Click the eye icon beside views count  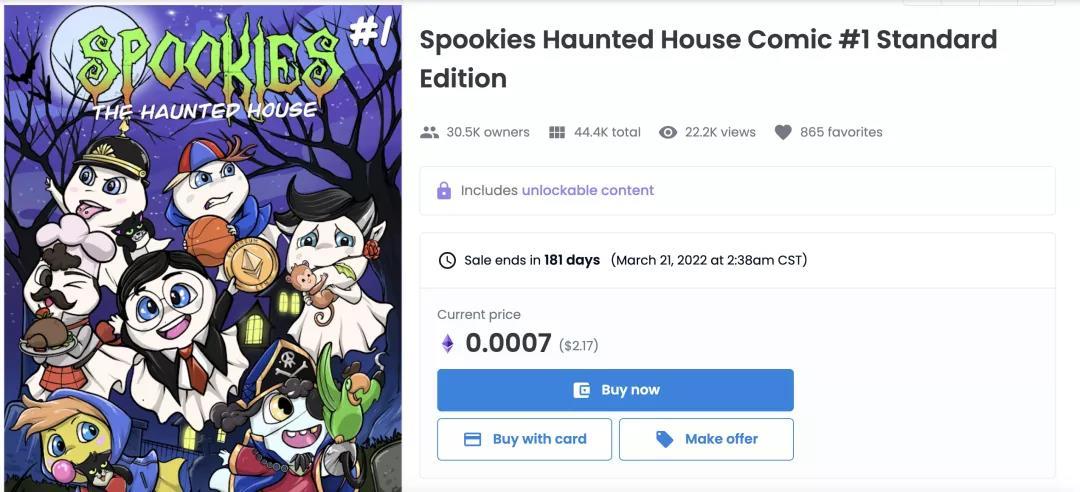[x=668, y=132]
